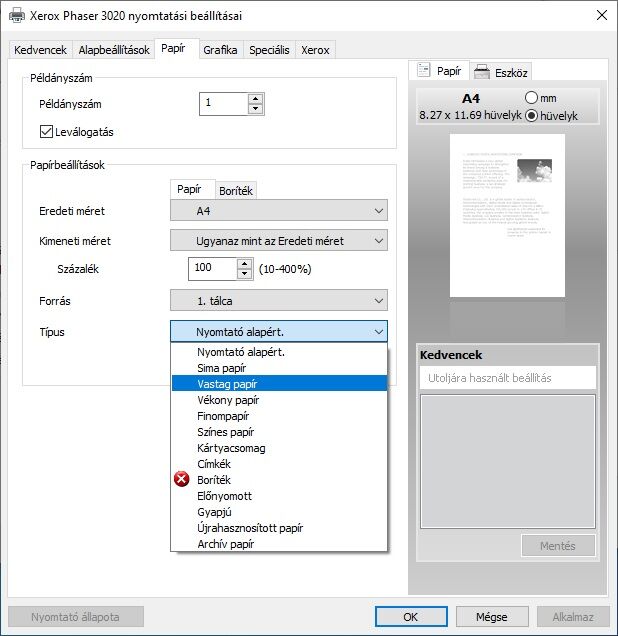Choose Előnyomott paper type

279,495
